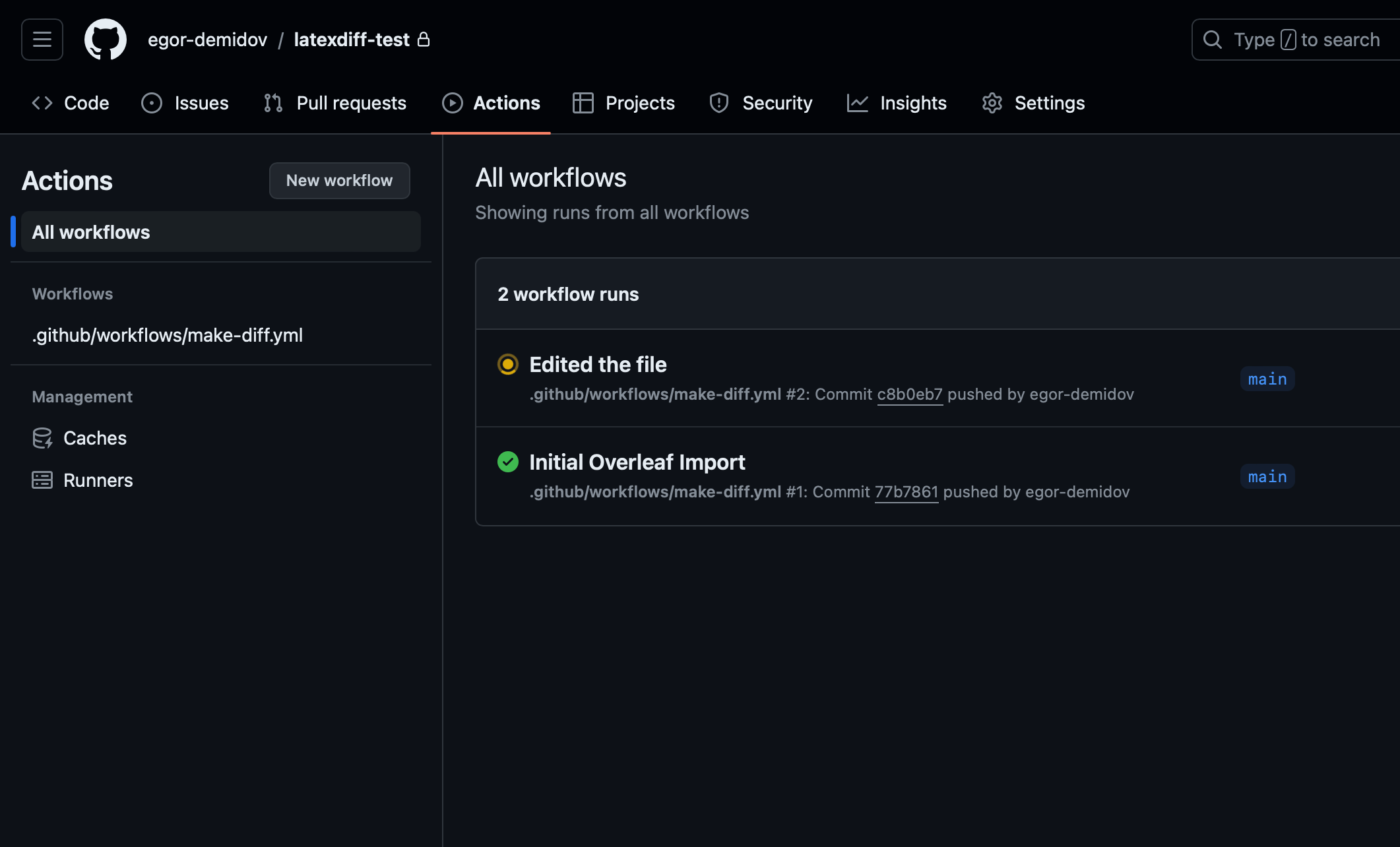Select the make-diff.yml workflow
The width and height of the screenshot is (1400, 847).
point(167,334)
